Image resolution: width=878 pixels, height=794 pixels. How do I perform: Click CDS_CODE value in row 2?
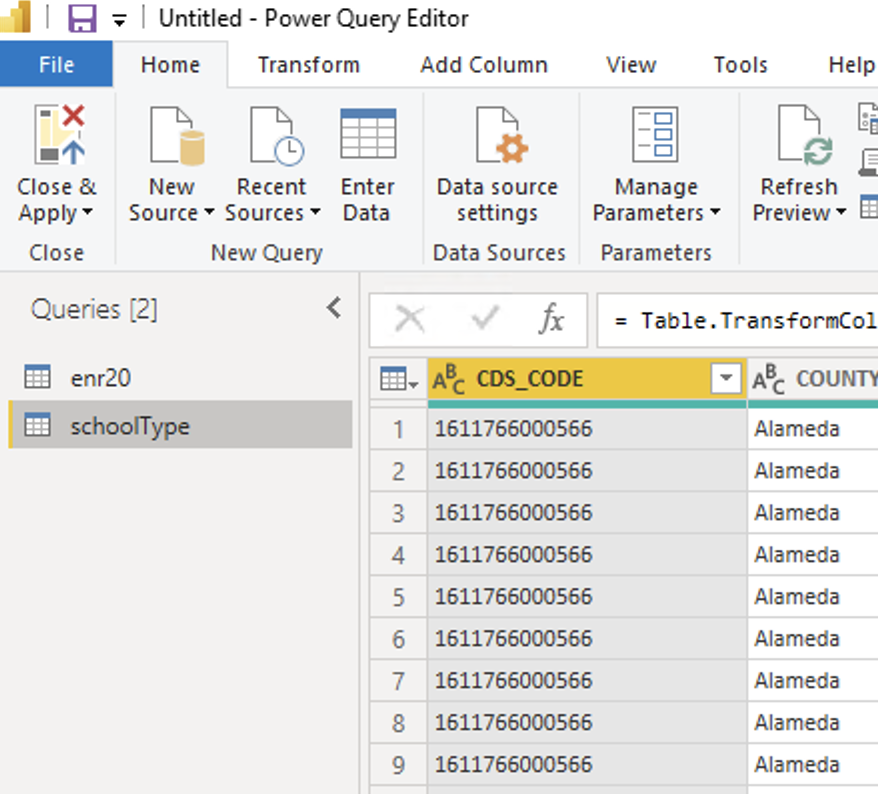(587, 471)
